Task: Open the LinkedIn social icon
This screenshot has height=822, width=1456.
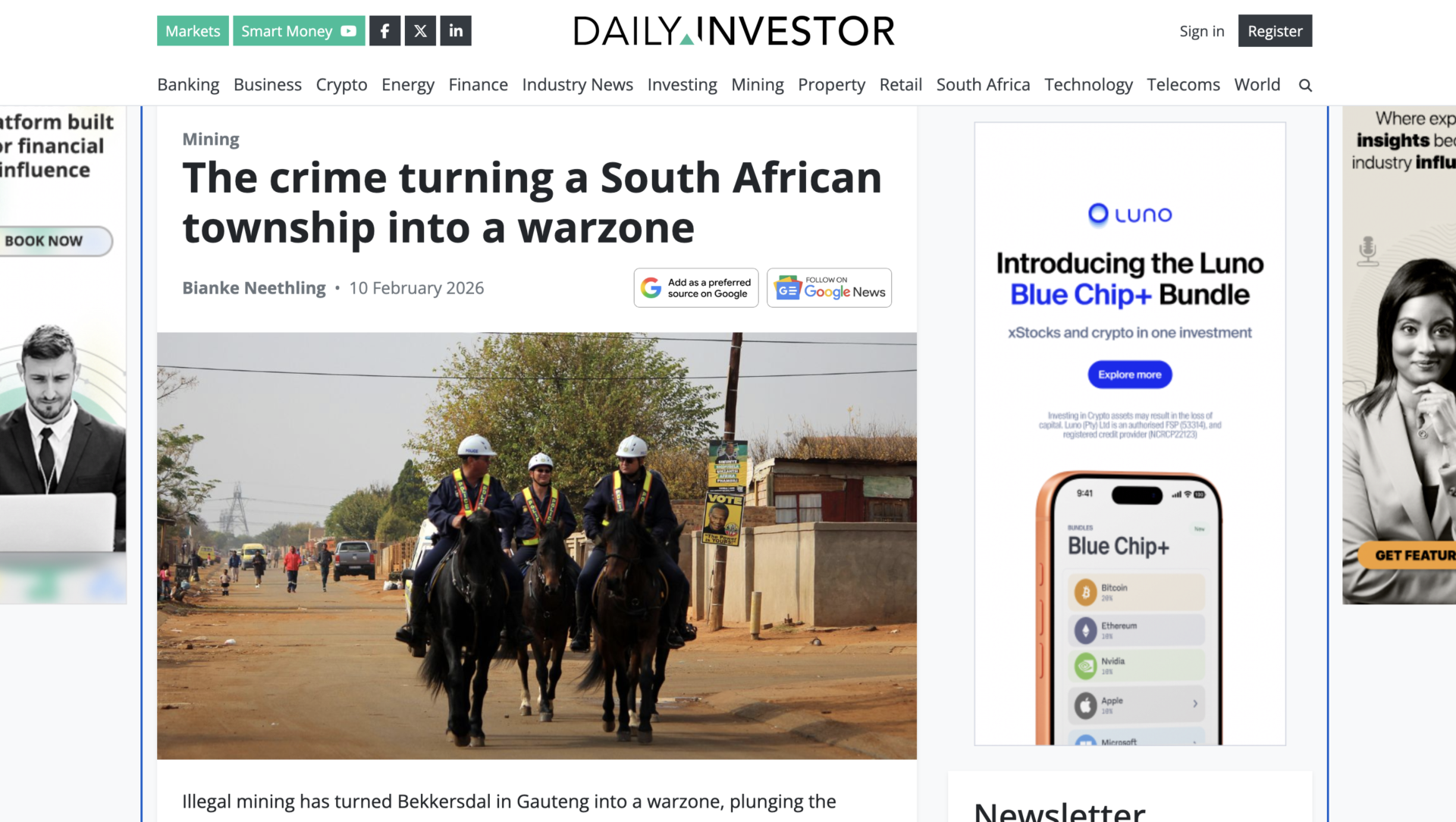Action: coord(456,31)
